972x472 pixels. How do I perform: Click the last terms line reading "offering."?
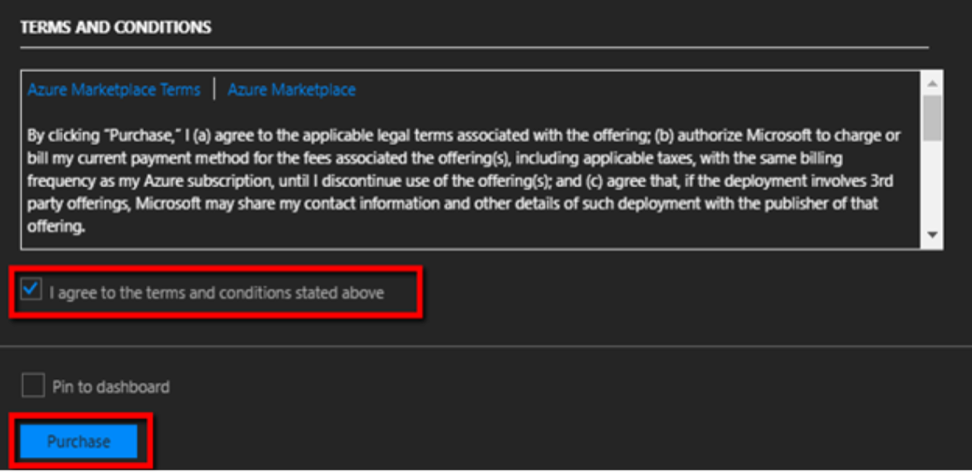click(x=55, y=226)
